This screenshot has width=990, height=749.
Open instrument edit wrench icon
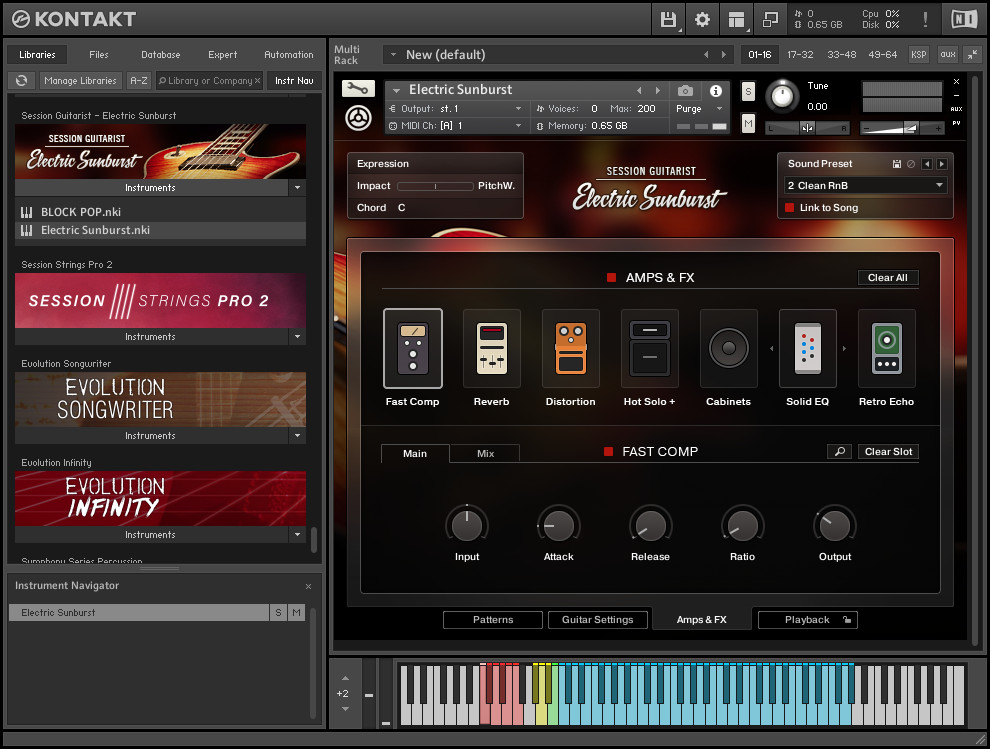click(358, 88)
